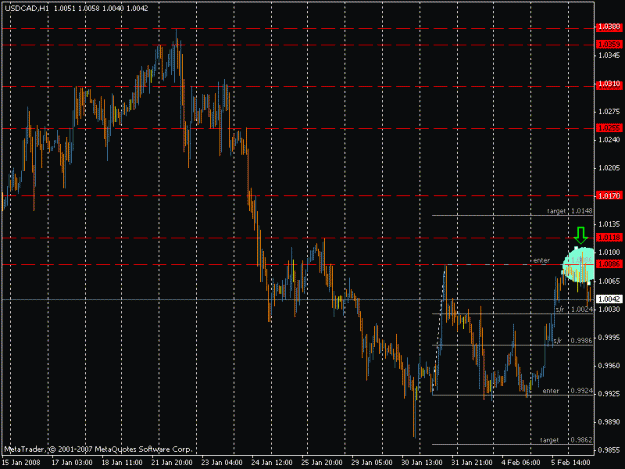Click the 1.0275 price axis value

click(609, 112)
